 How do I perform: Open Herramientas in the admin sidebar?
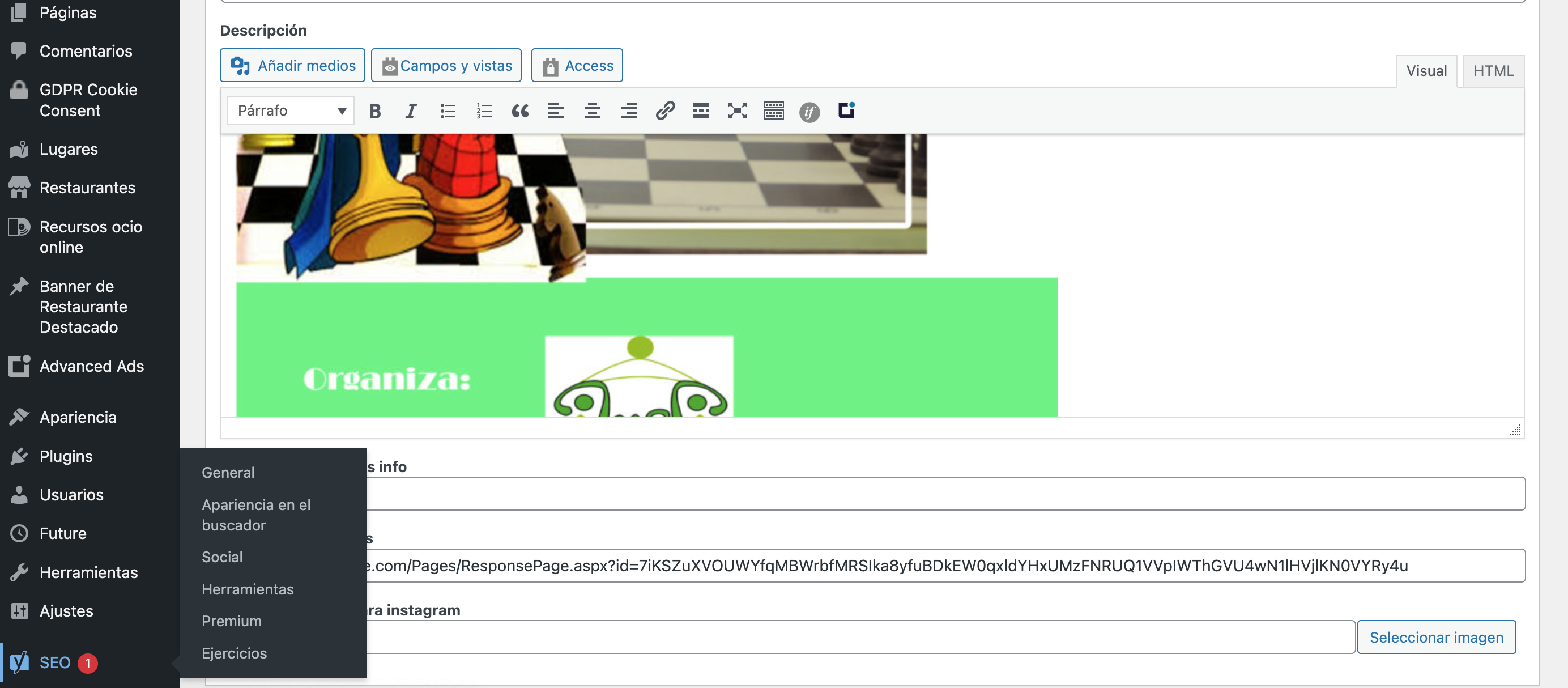tap(89, 572)
